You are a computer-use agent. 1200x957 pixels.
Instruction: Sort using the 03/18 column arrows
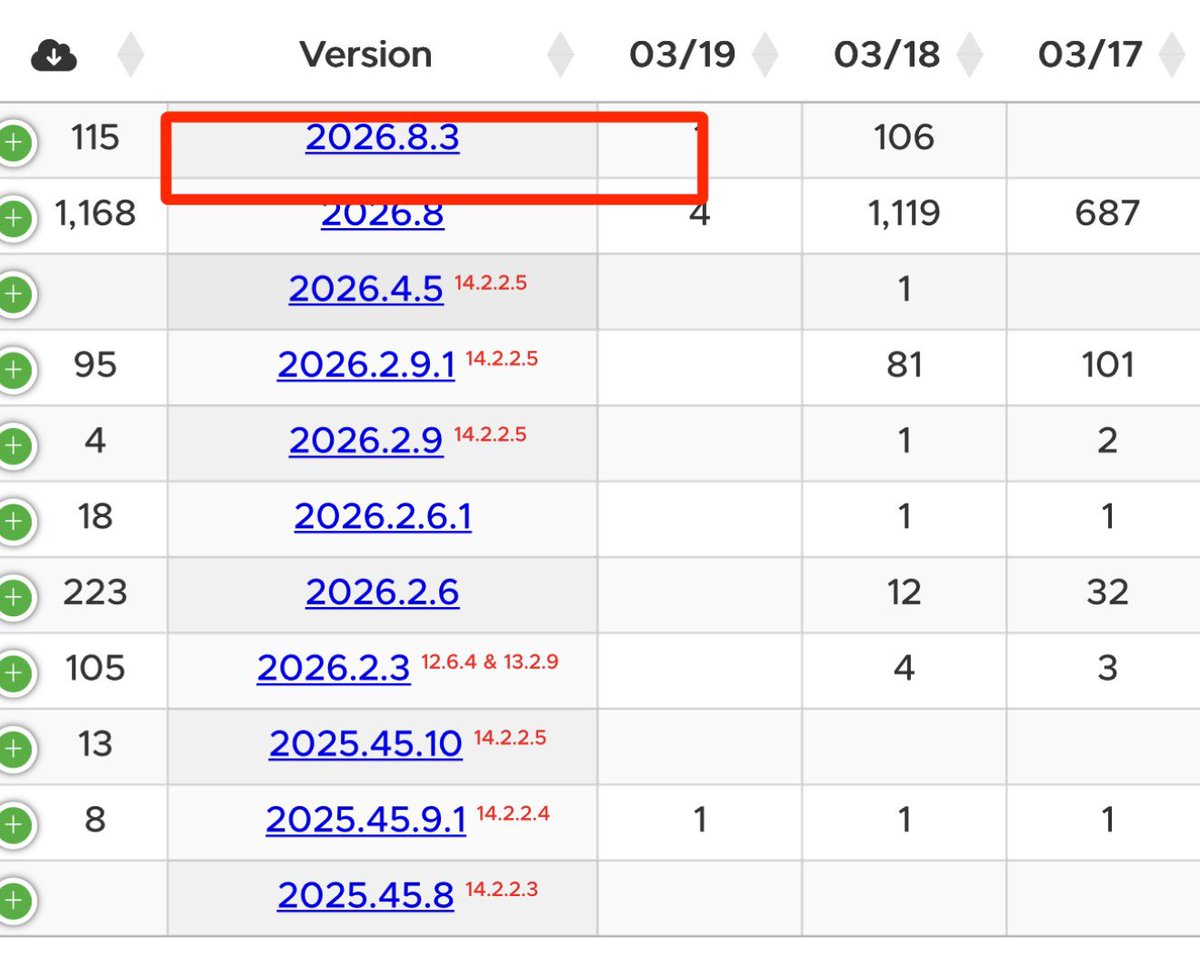pos(970,55)
